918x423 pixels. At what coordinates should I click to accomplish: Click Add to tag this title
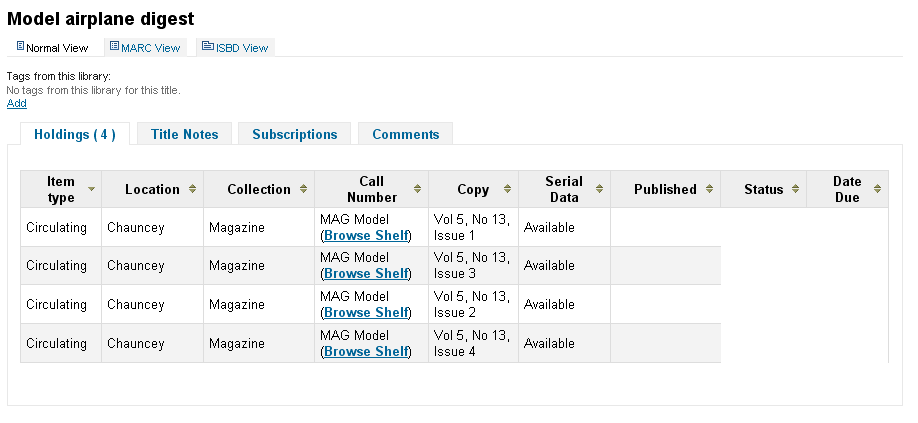pos(17,103)
